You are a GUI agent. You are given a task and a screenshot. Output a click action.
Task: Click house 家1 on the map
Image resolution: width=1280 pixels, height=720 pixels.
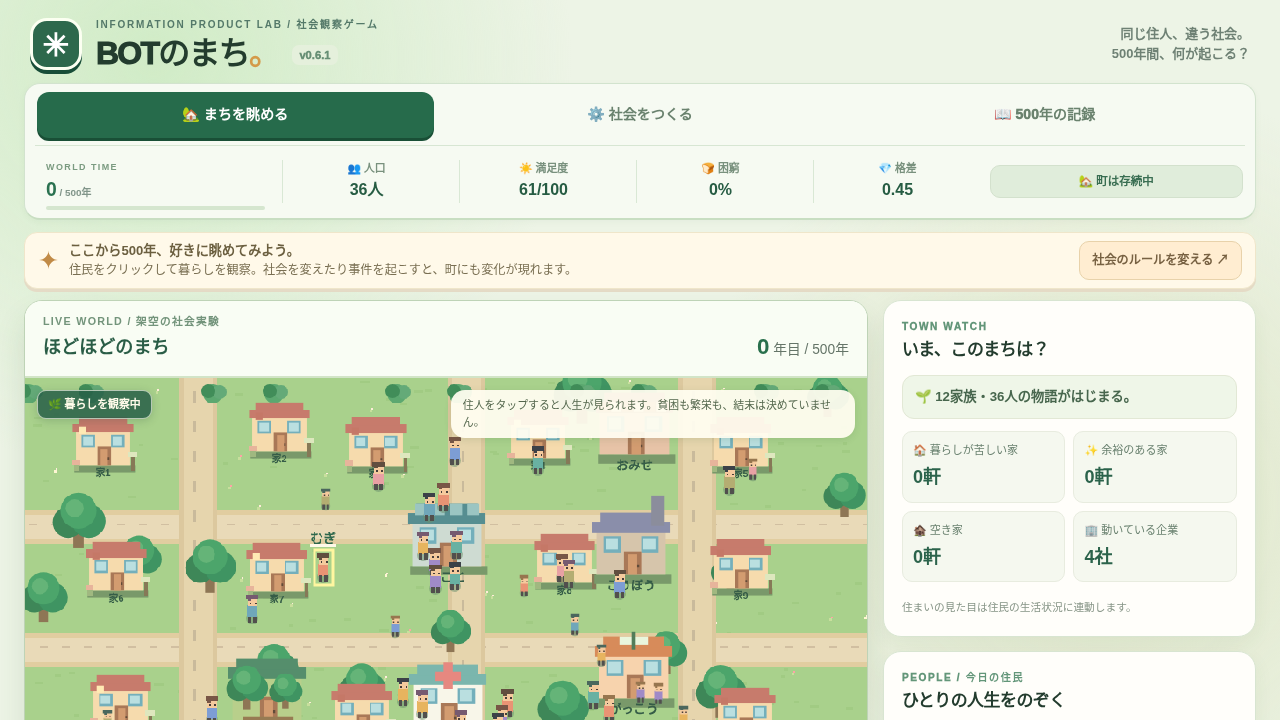pos(103,446)
